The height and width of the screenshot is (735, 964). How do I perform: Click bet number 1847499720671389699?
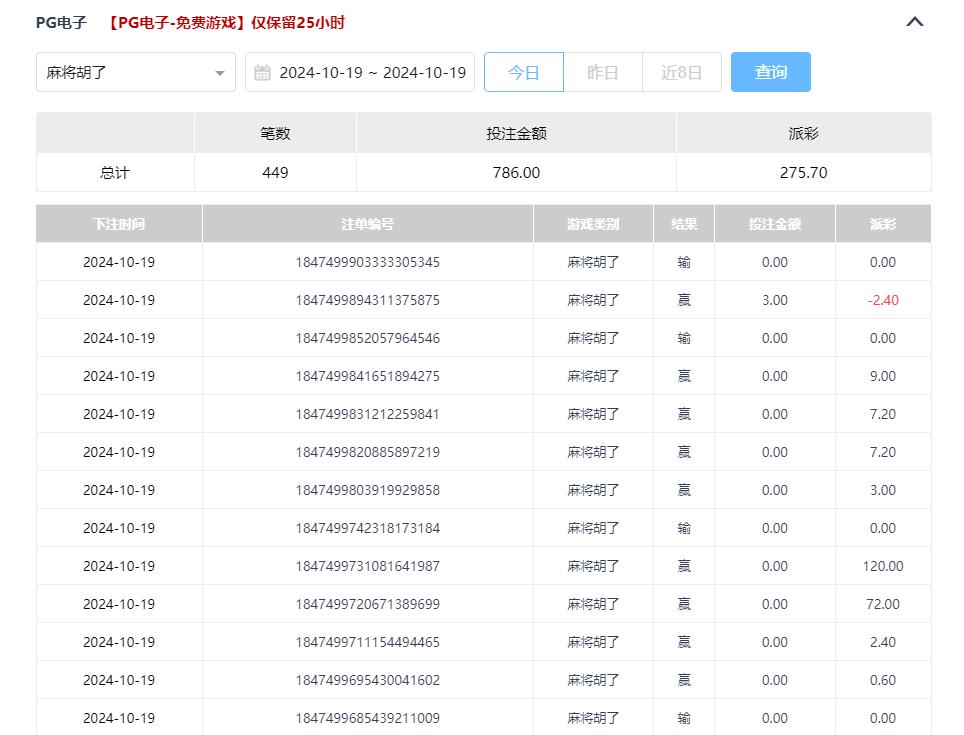click(x=367, y=604)
